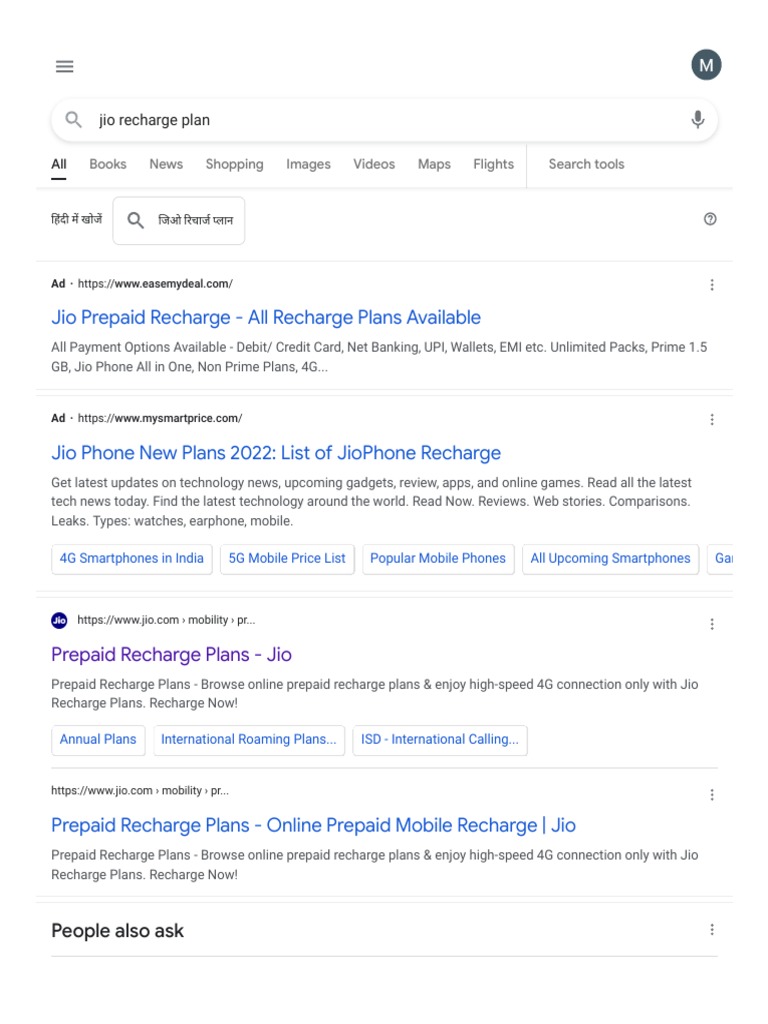This screenshot has height=1024, width=768.
Task: Click the Jio favicon logo
Action: pos(59,621)
